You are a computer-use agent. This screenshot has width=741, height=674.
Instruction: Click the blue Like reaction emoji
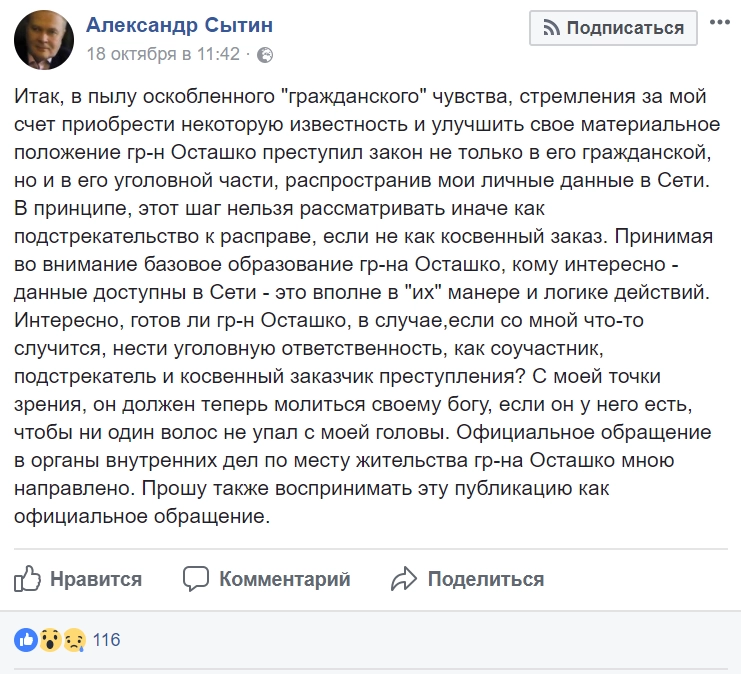(26, 639)
